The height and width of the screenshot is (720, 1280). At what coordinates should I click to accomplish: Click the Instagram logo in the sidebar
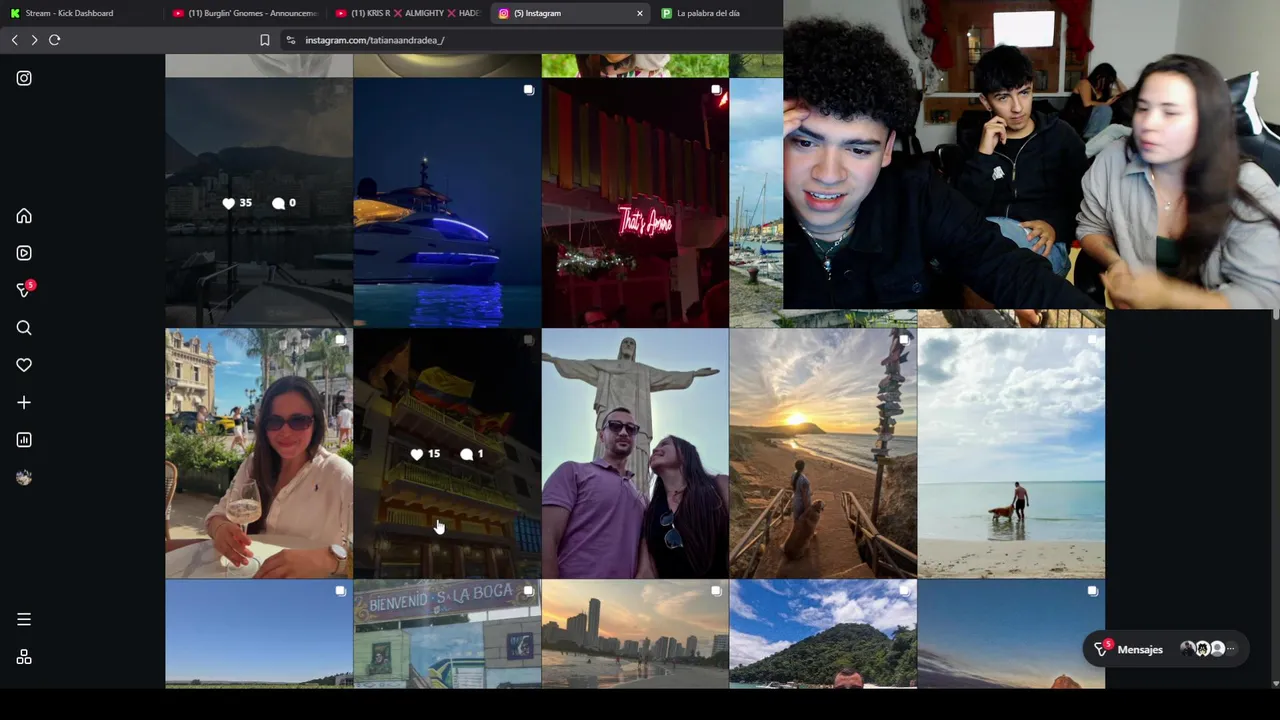[24, 78]
